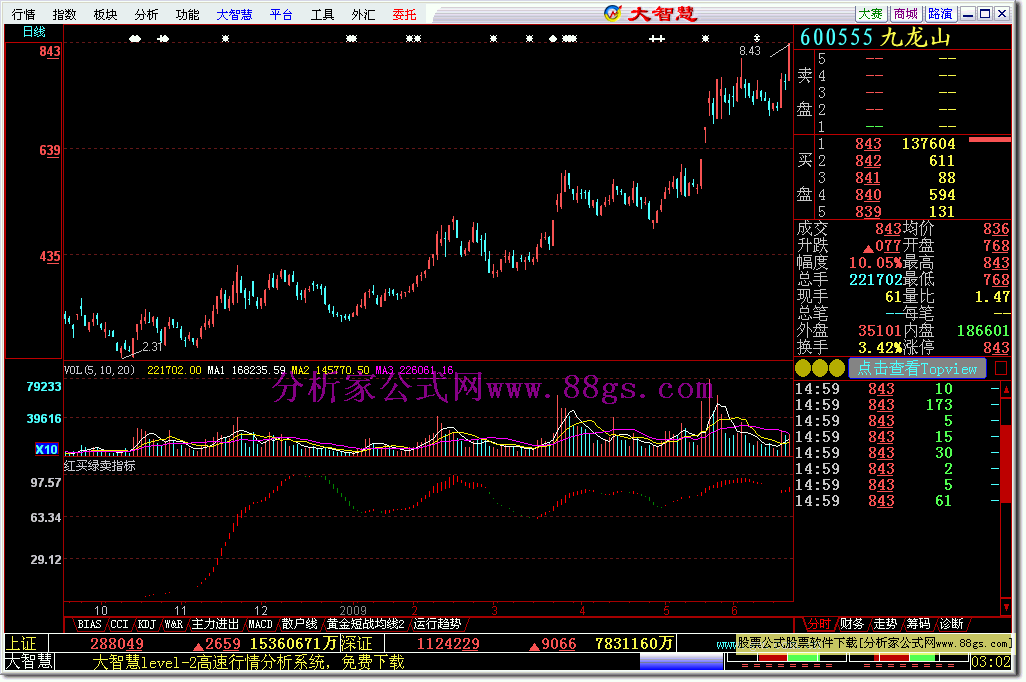Click the 2.31 low price marker on chart
Viewport: 1026px width, 682px height.
pyautogui.click(x=152, y=347)
